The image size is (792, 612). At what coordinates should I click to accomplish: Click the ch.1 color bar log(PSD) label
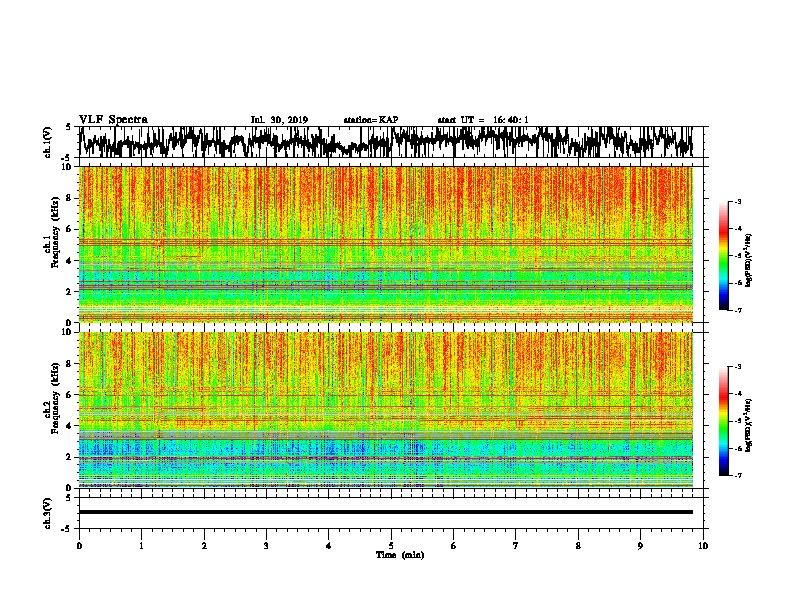(x=749, y=260)
